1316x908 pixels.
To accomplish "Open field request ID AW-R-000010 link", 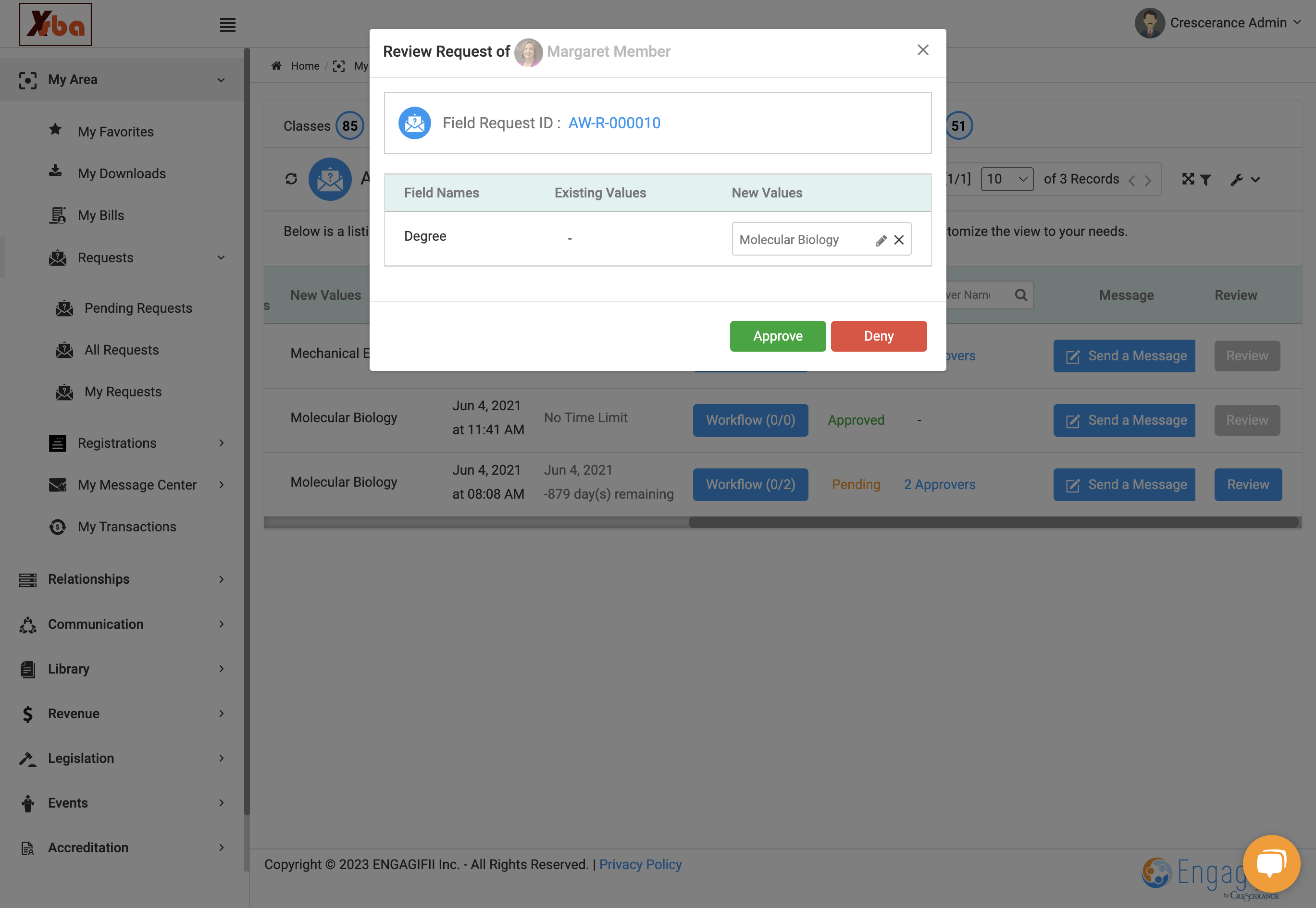I will point(614,123).
